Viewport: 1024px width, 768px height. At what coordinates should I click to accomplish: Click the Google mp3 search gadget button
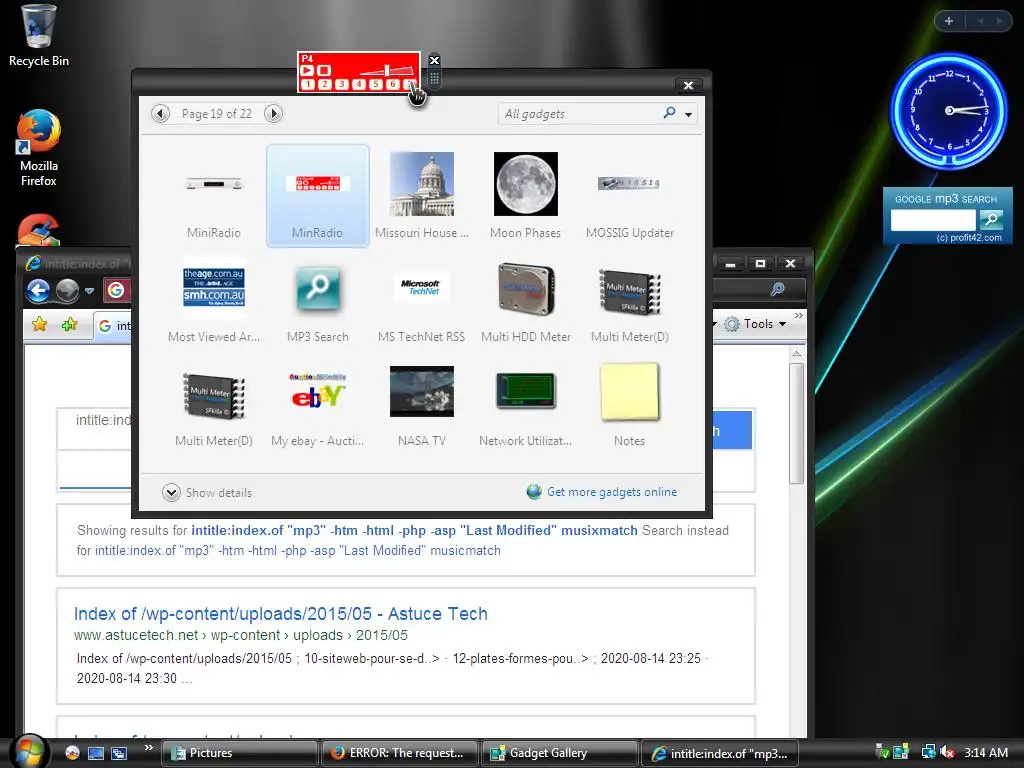tap(991, 219)
